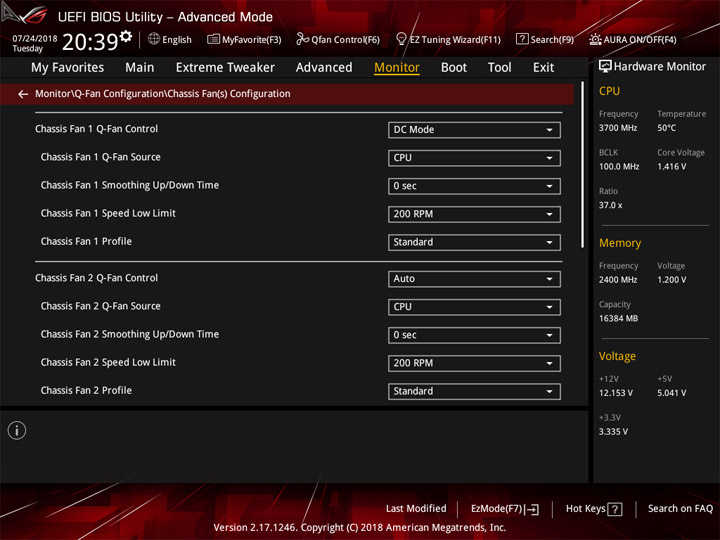The image size is (720, 540).
Task: Open MyFavorite(F3) menu
Action: click(x=244, y=39)
